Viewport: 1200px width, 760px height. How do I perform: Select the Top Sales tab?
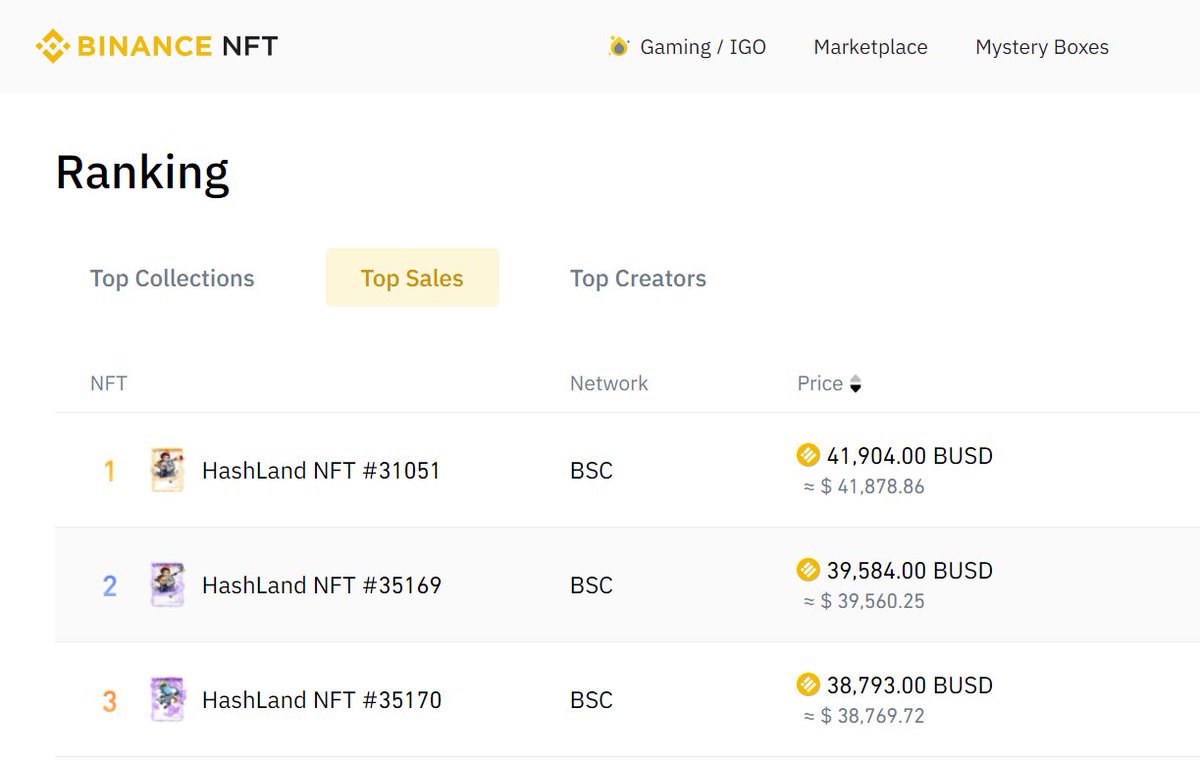pos(412,278)
